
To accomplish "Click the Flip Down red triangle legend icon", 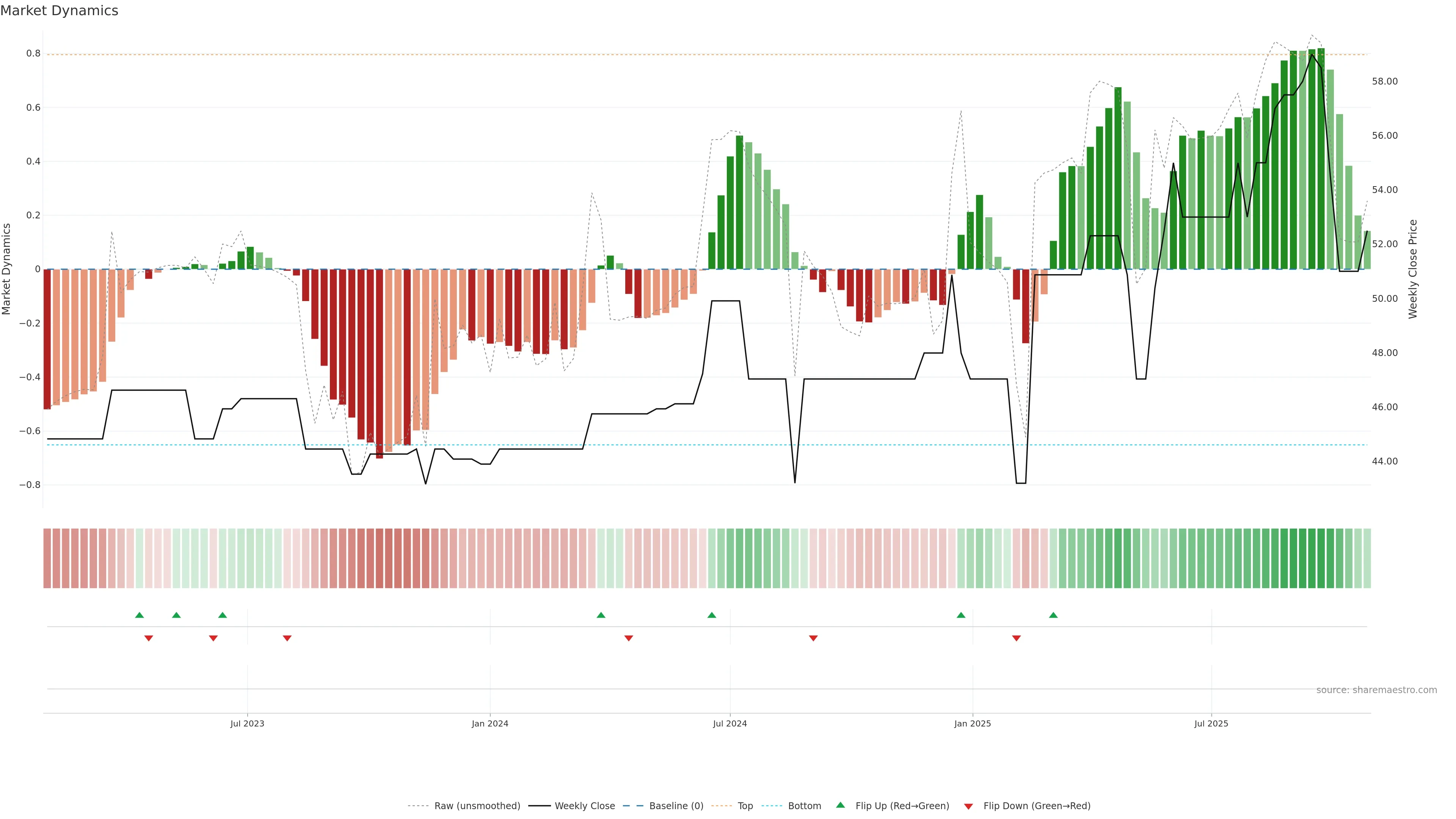I will (968, 806).
